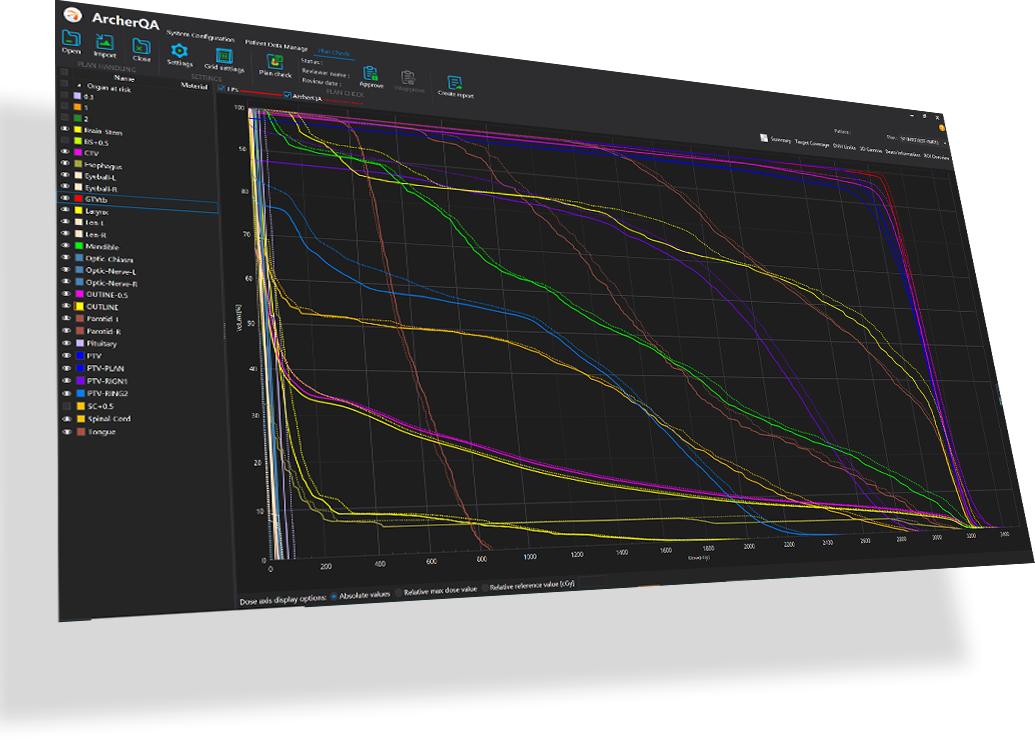Image resolution: width=1035 pixels, height=740 pixels.
Task: Open the ROI Overview tab
Action: (936, 157)
